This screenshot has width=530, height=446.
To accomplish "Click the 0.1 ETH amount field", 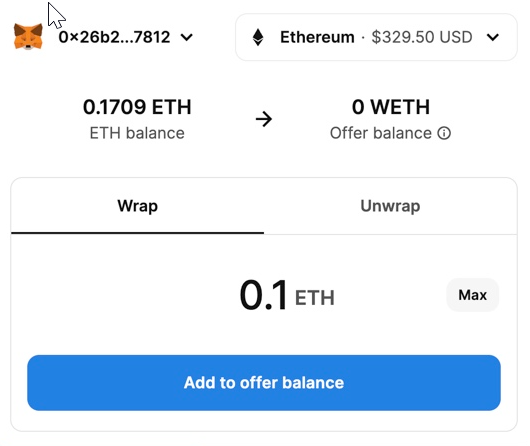I will (x=263, y=295).
